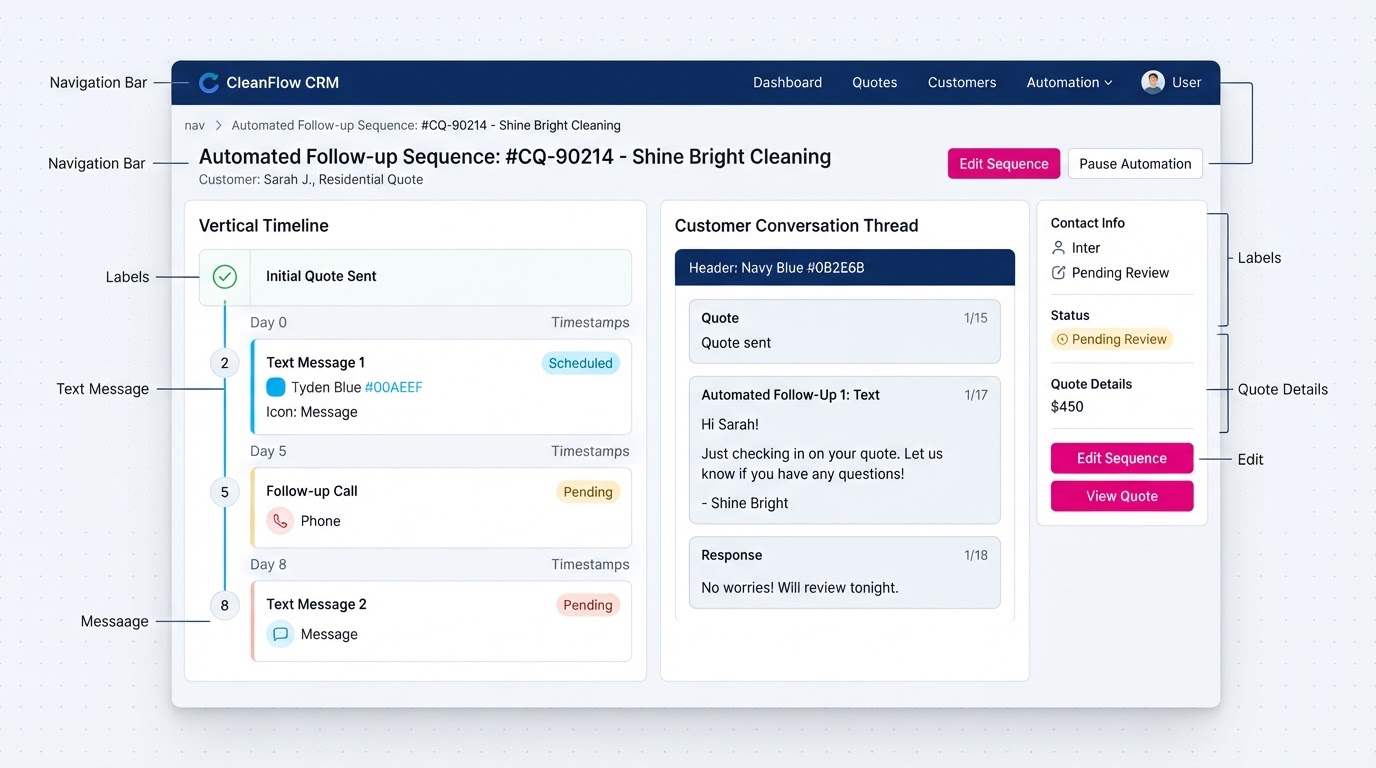Click the "Day 5" timeline label
The image size is (1376, 768).
coord(268,451)
